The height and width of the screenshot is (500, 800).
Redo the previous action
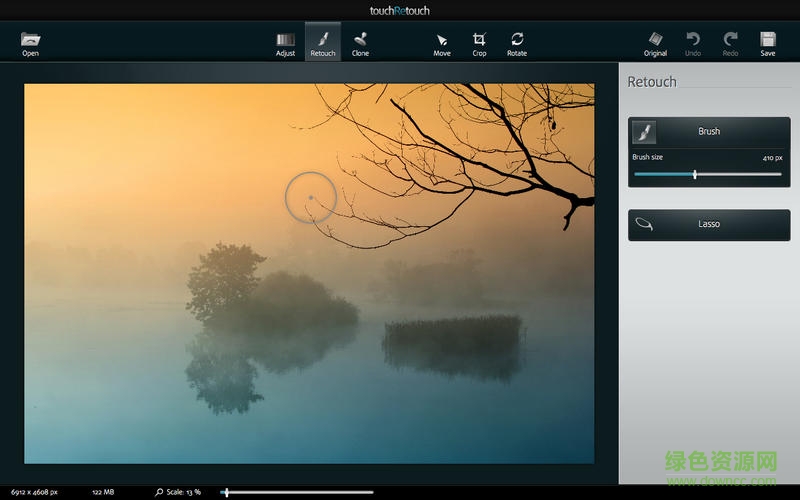(x=730, y=43)
